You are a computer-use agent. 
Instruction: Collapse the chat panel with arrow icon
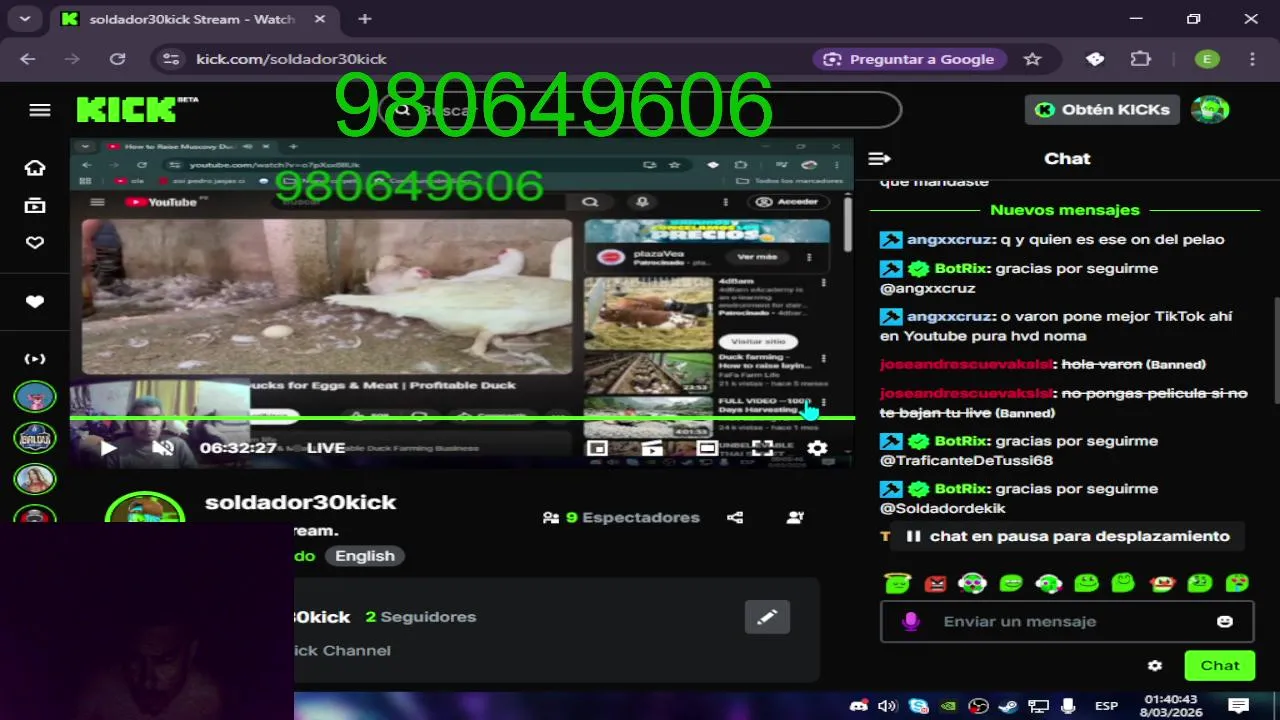[x=879, y=159]
